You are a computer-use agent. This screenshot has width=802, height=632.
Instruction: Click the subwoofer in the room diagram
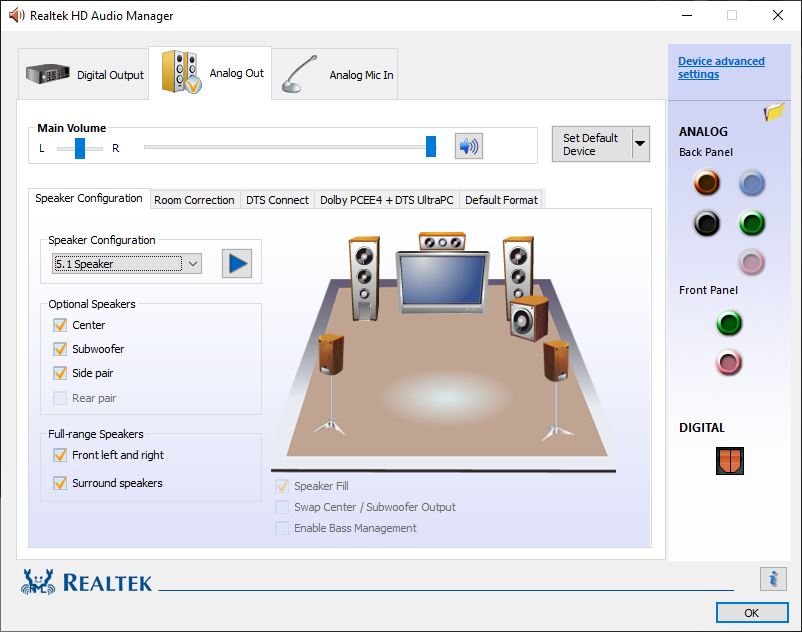(x=529, y=319)
